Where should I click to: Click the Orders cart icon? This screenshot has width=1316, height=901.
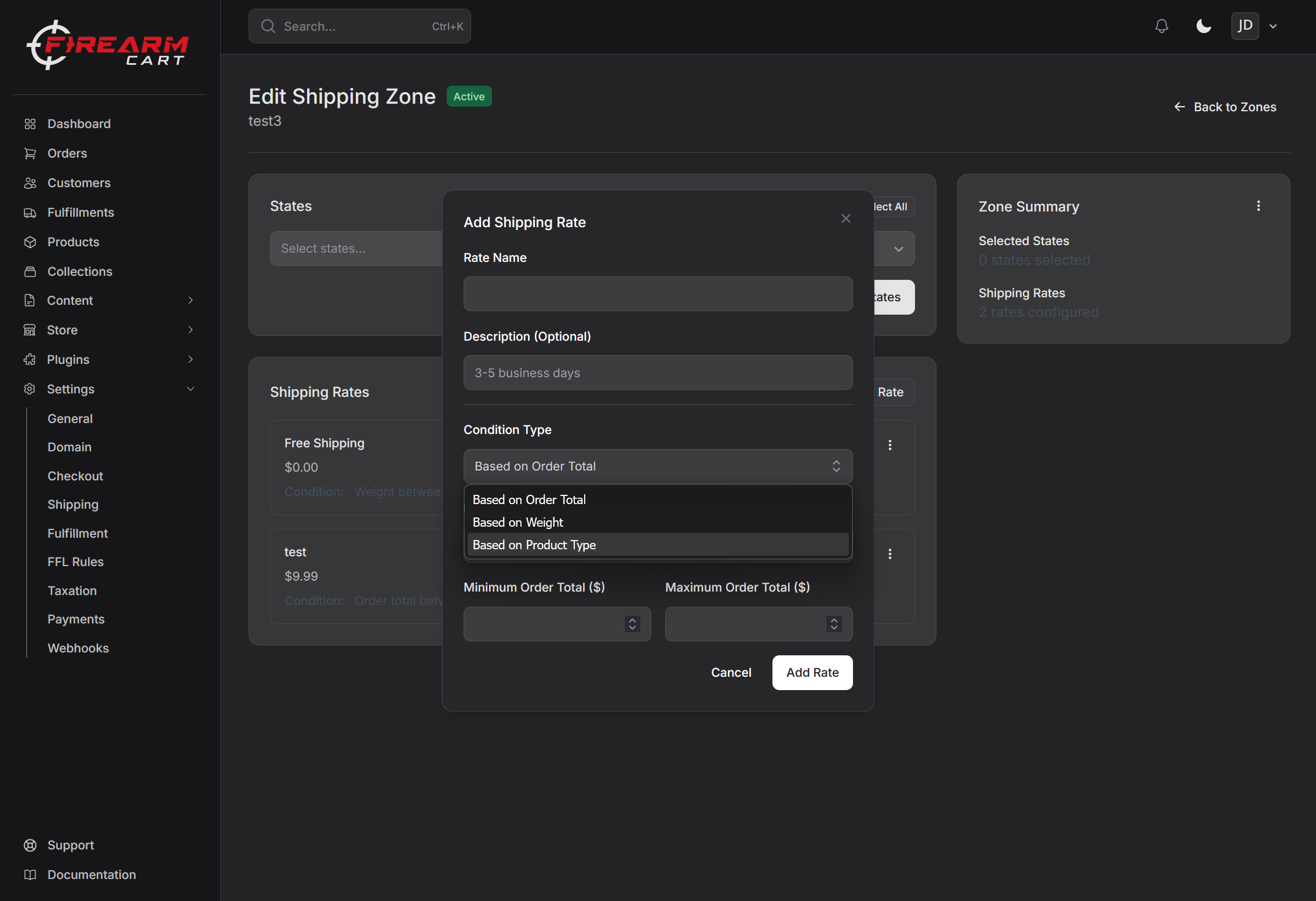tap(30, 154)
